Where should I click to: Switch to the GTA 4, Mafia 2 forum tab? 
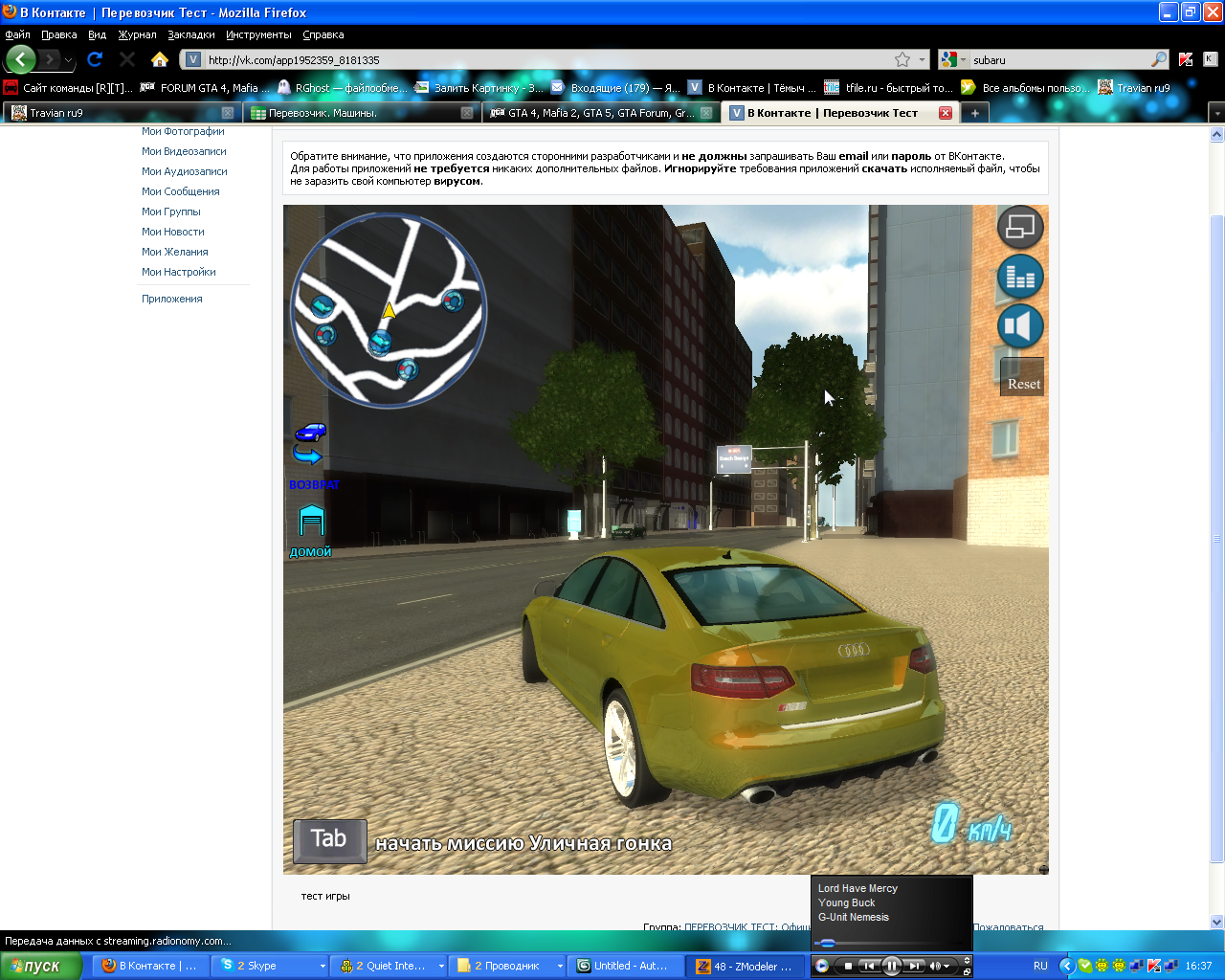click(600, 113)
